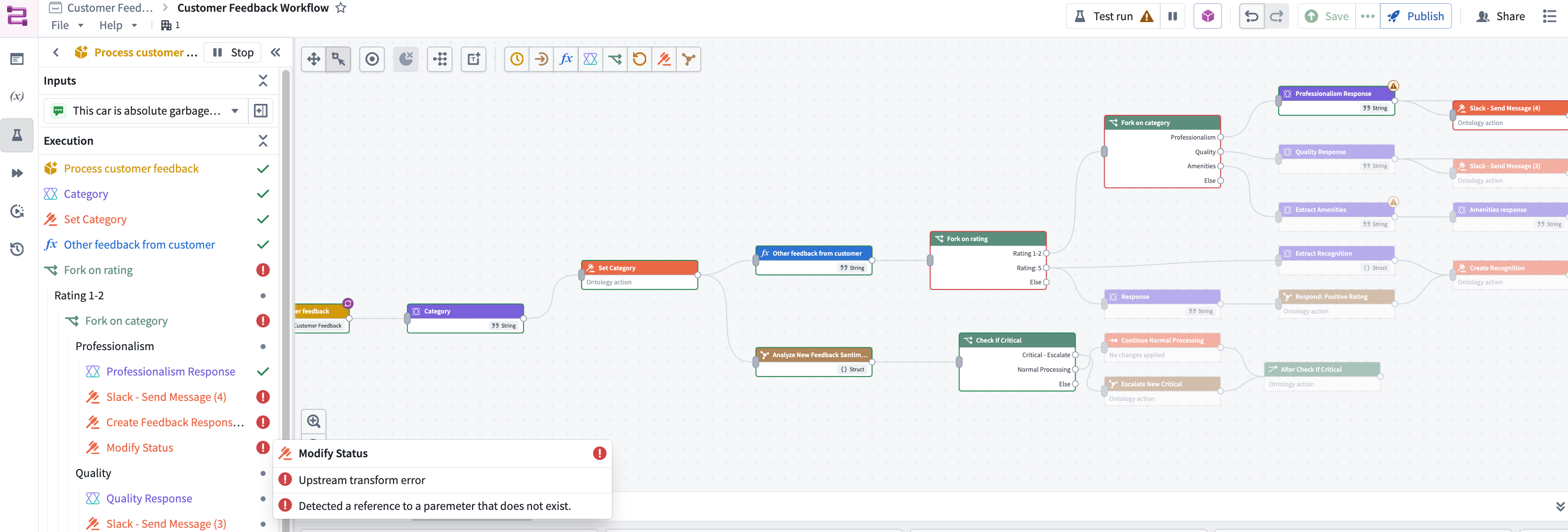Open the side-panel toggle beside input dropdown

tap(261, 110)
